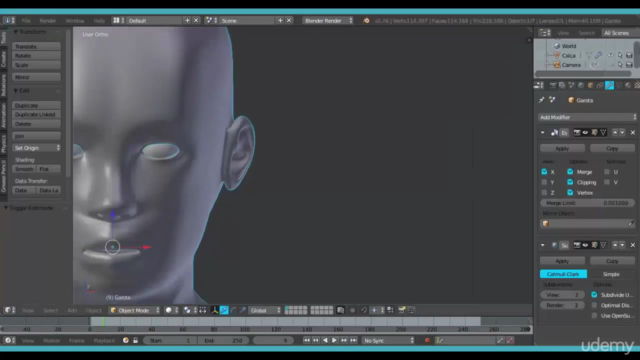Open the Marker menu in timeline
This screenshot has width=640, height=360.
(51, 340)
